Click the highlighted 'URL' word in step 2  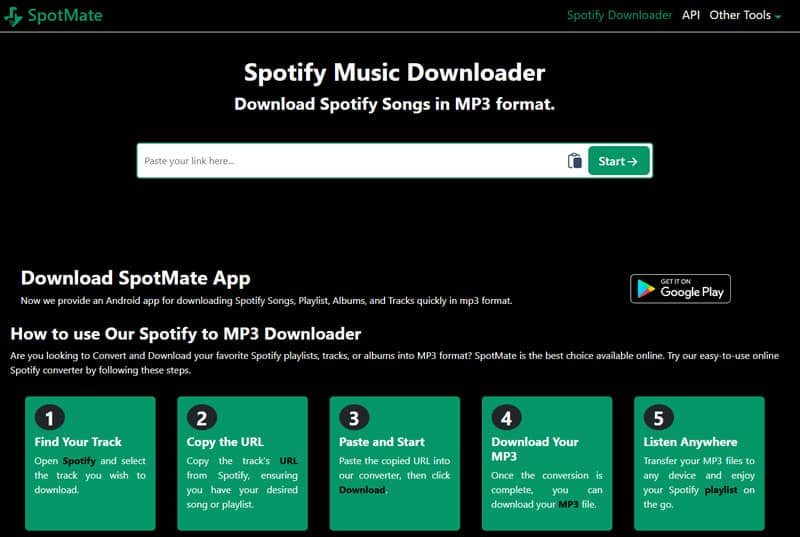(x=288, y=461)
